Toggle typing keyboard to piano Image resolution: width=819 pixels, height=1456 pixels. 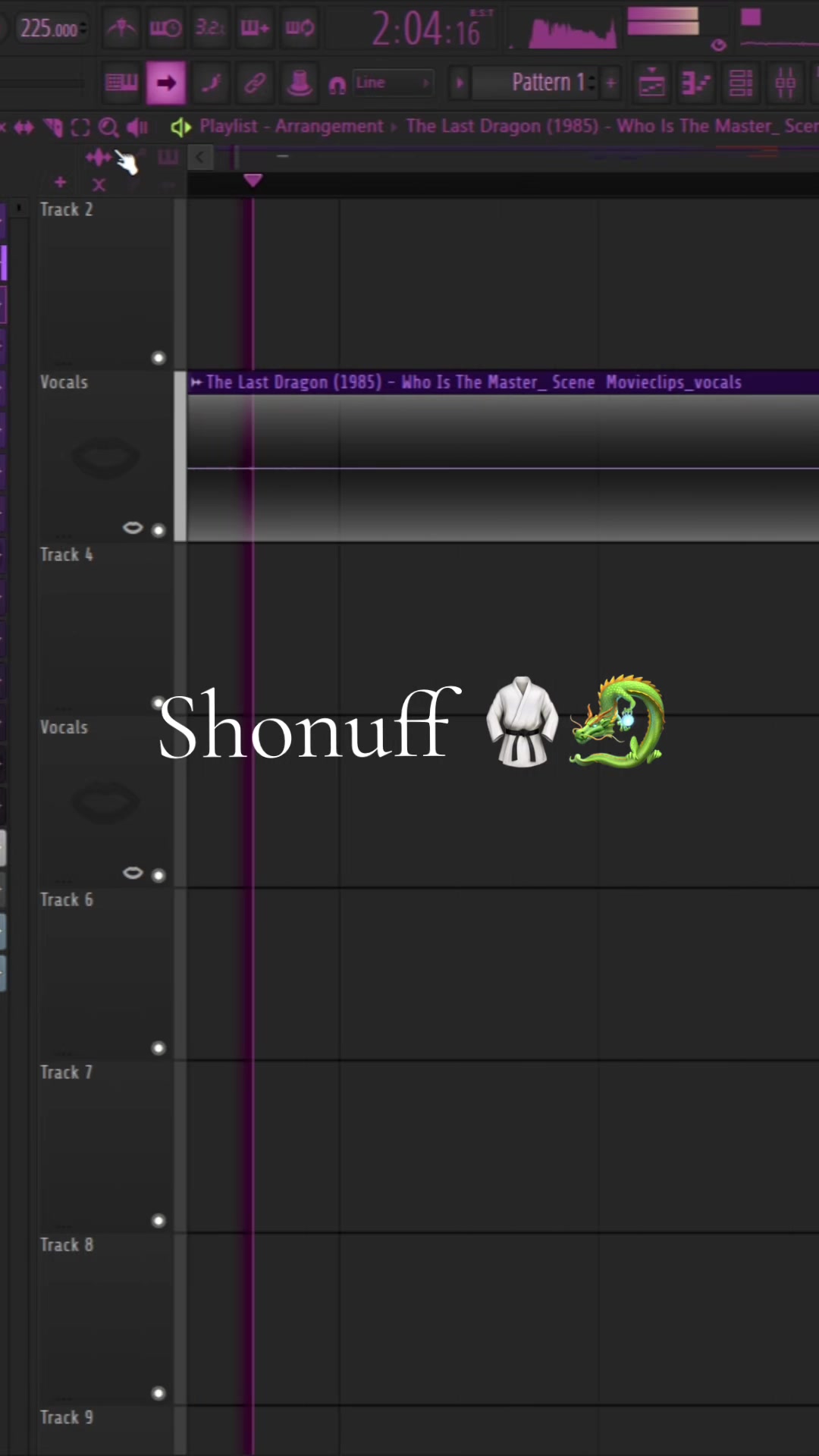point(121,83)
